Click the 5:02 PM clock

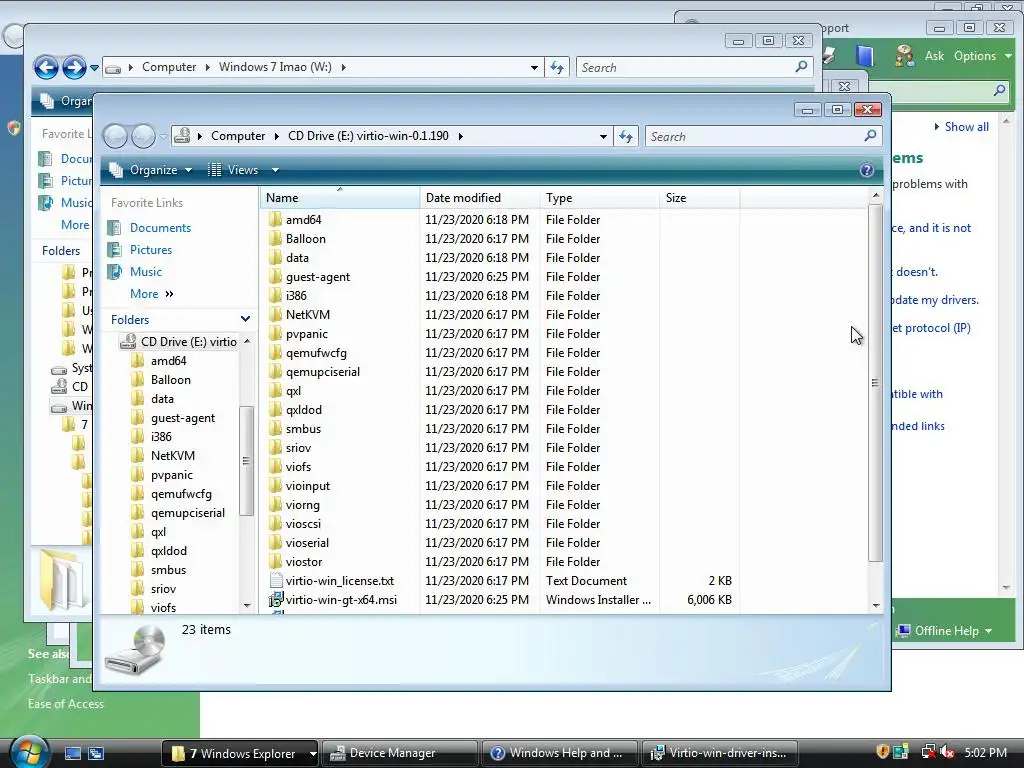(x=985, y=752)
